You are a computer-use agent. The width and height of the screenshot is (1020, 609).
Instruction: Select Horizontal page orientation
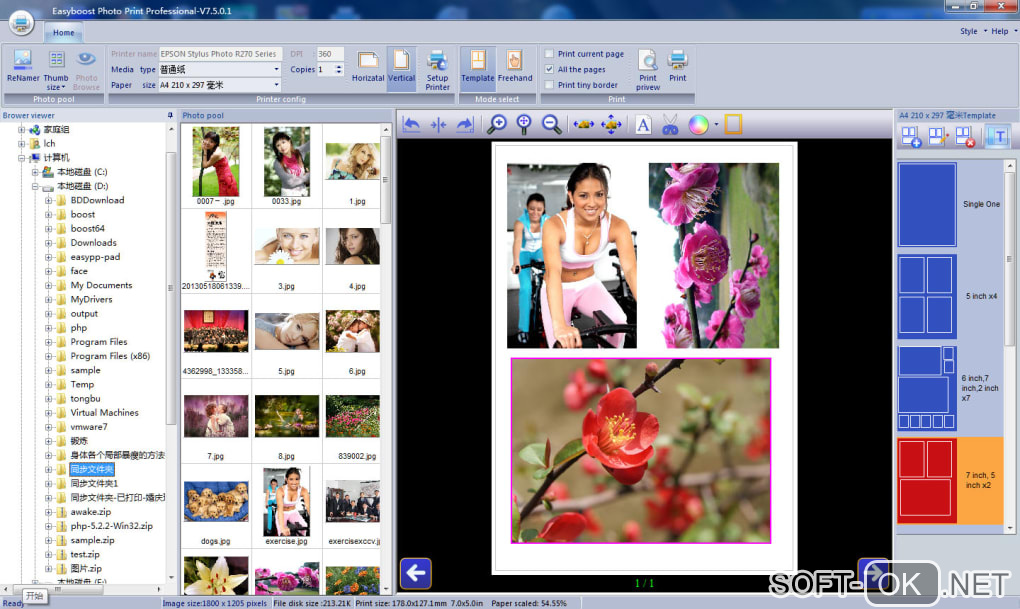pos(368,66)
